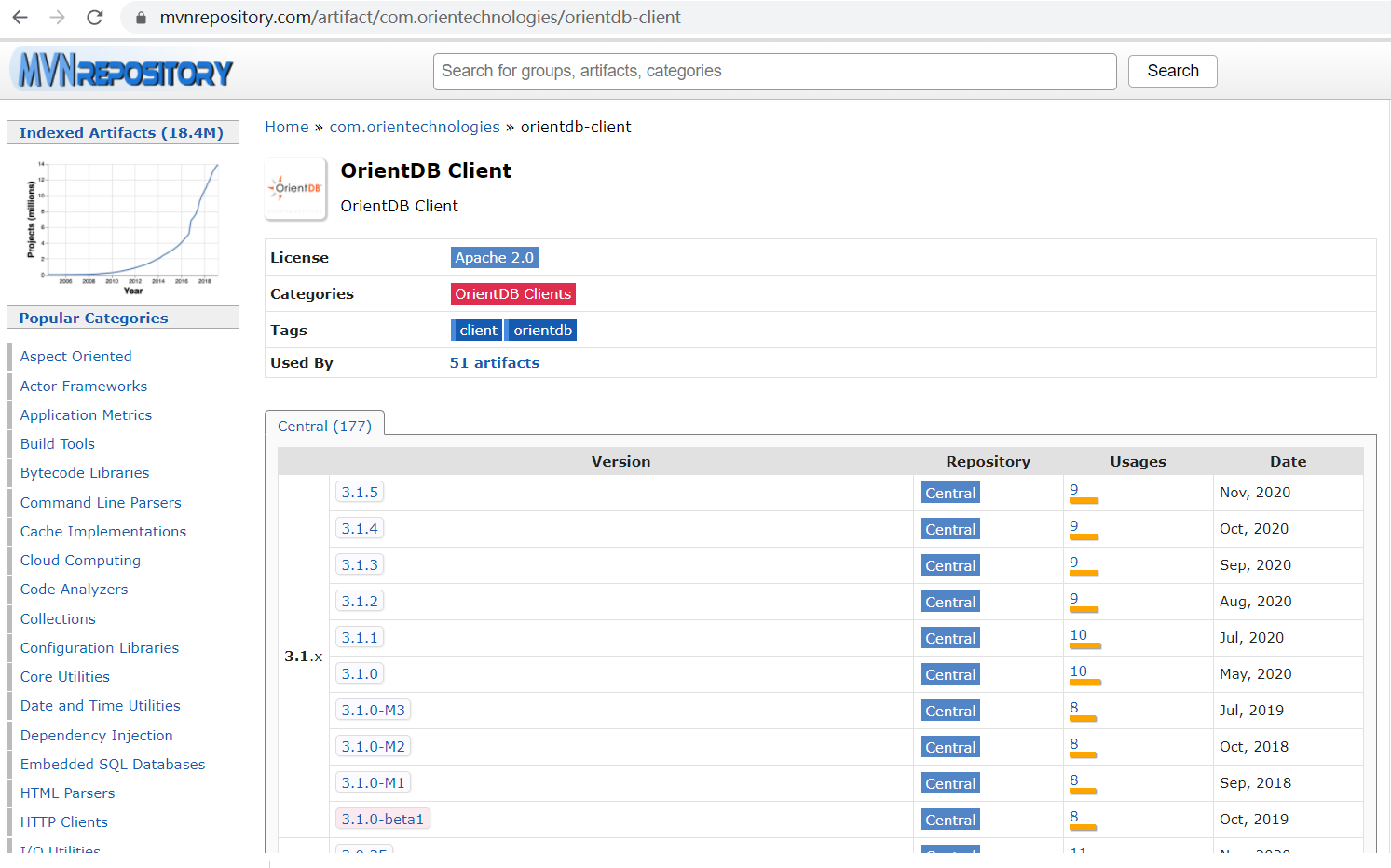
Task: Click the Apache 2.0 license badge
Action: (x=494, y=257)
